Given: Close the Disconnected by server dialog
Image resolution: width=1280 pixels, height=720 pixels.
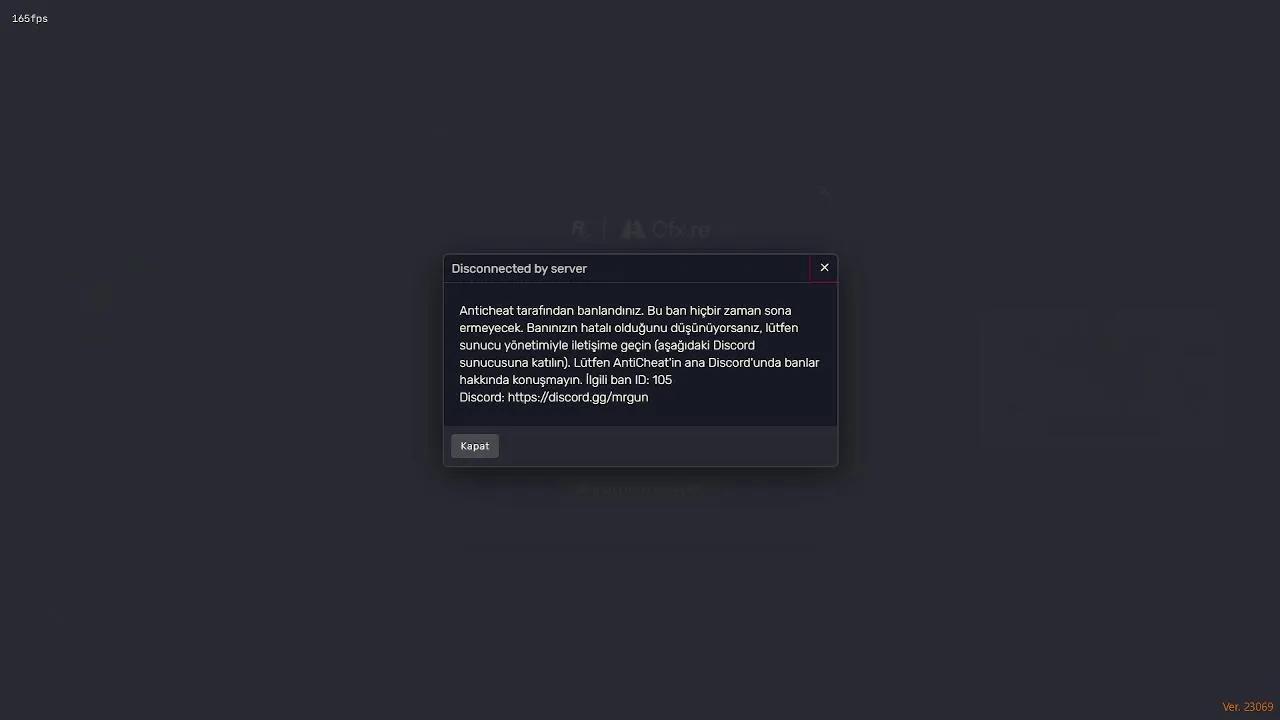Looking at the screenshot, I should click(x=824, y=268).
